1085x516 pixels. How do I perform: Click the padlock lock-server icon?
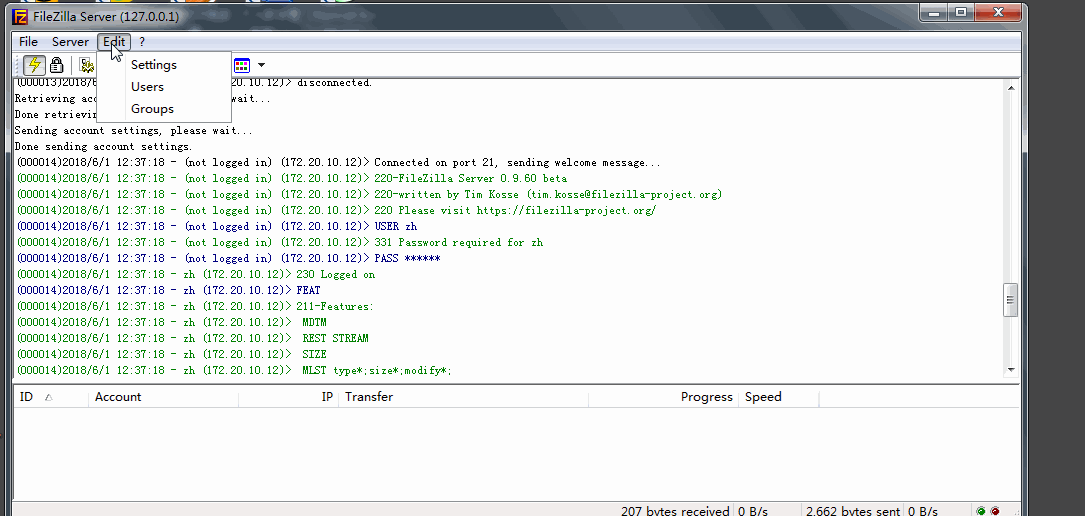click(x=57, y=65)
